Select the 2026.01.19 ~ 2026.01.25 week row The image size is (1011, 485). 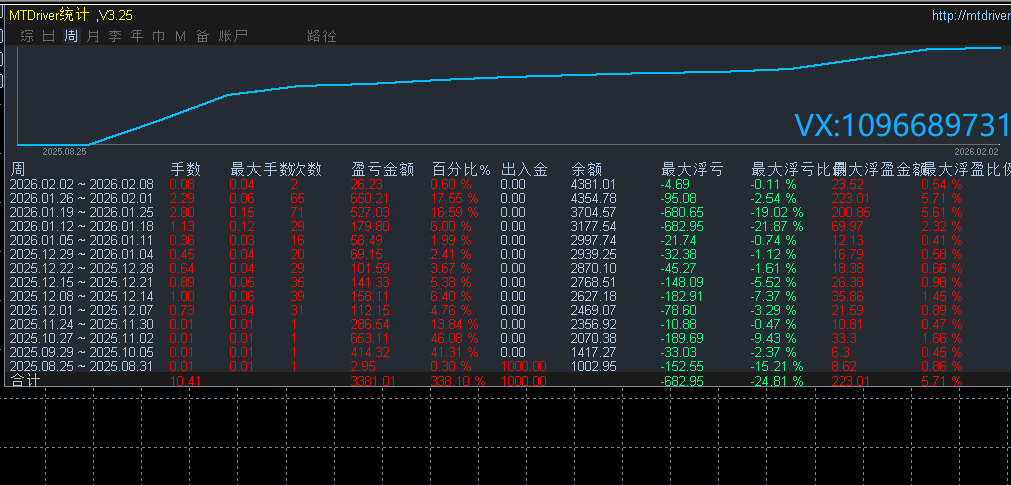82,212
